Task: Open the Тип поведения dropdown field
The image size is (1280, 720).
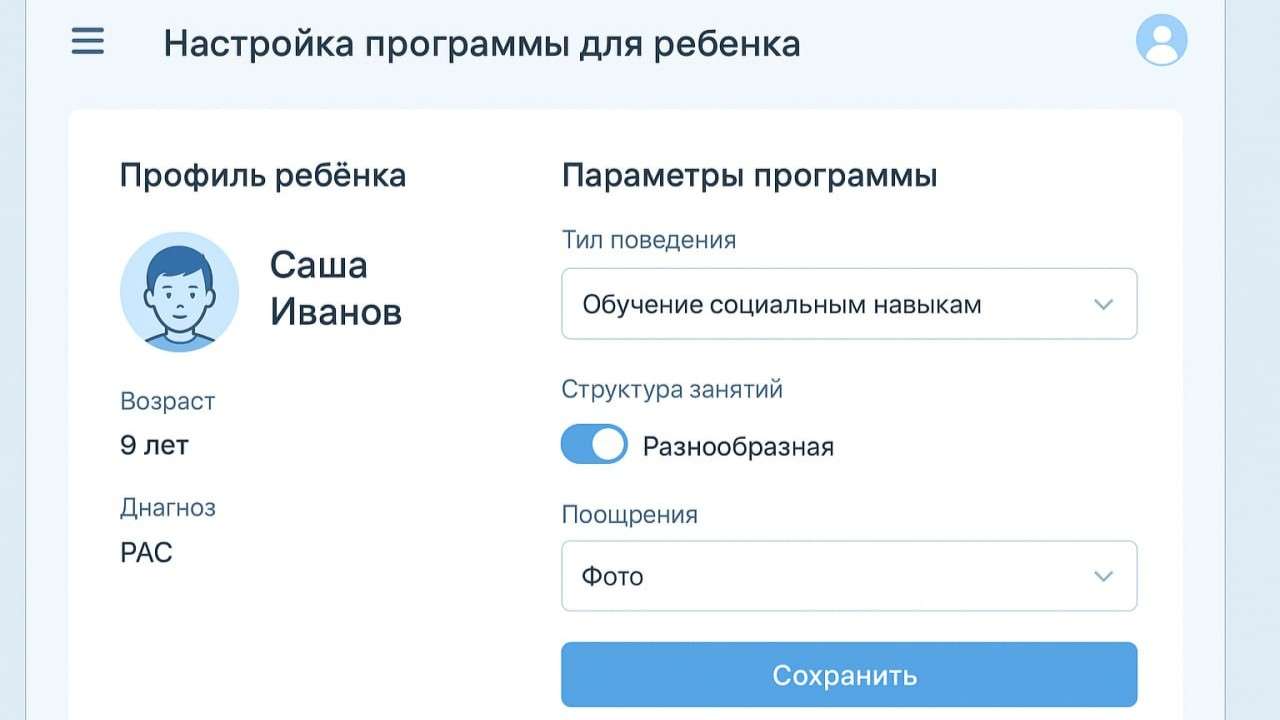Action: point(848,304)
